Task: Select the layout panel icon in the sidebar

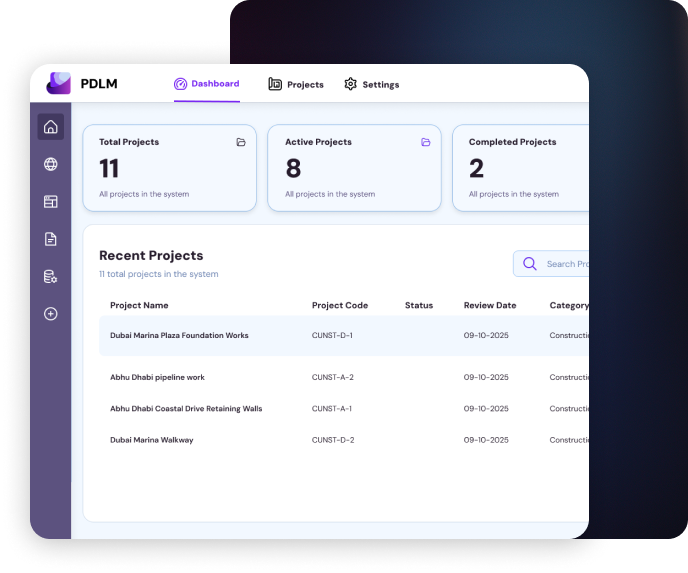Action: click(x=51, y=202)
